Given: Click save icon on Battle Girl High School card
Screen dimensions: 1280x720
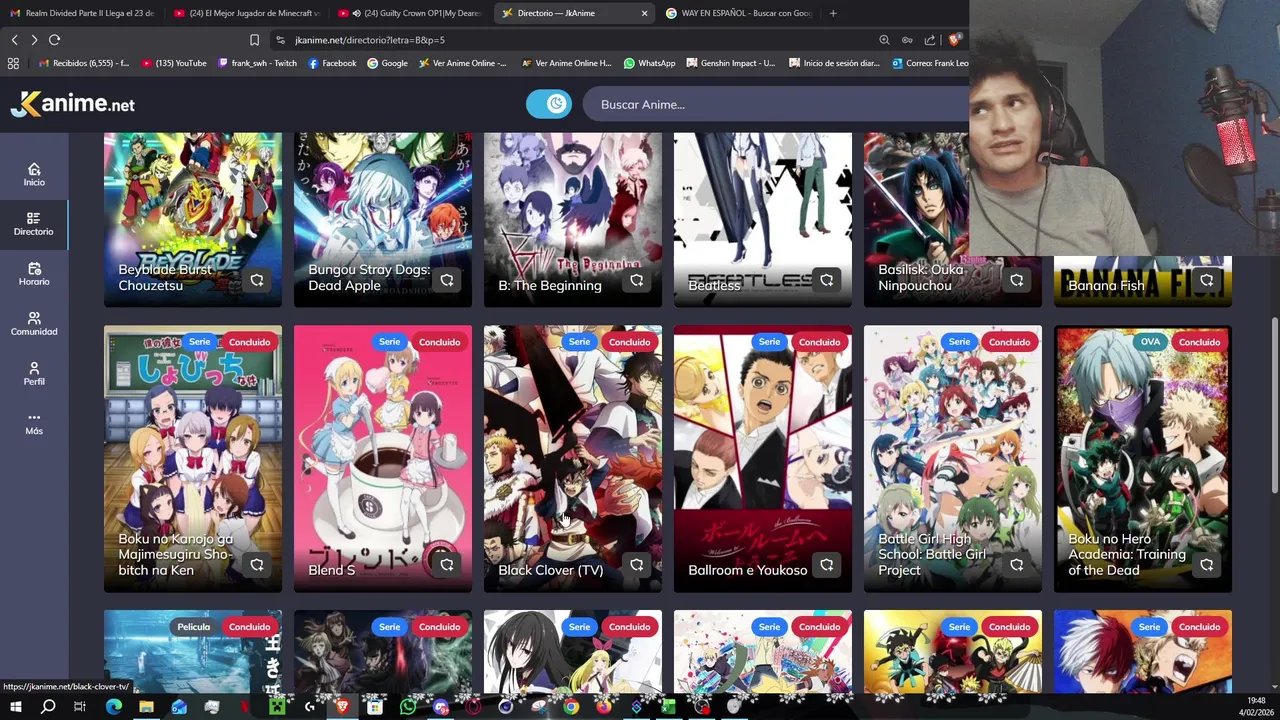Looking at the screenshot, I should pyautogui.click(x=1017, y=565).
